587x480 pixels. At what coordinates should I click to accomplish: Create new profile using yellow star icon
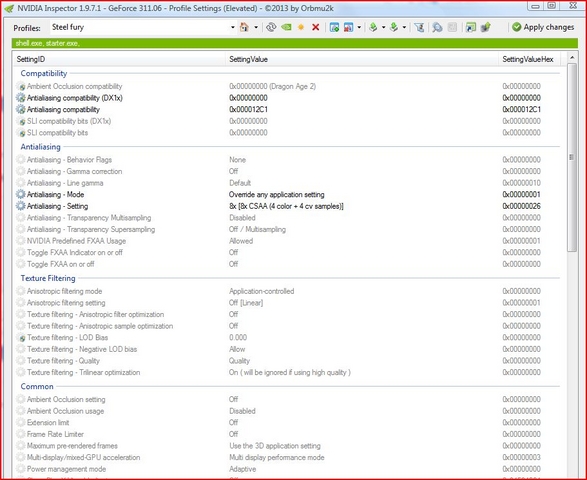coord(301,27)
